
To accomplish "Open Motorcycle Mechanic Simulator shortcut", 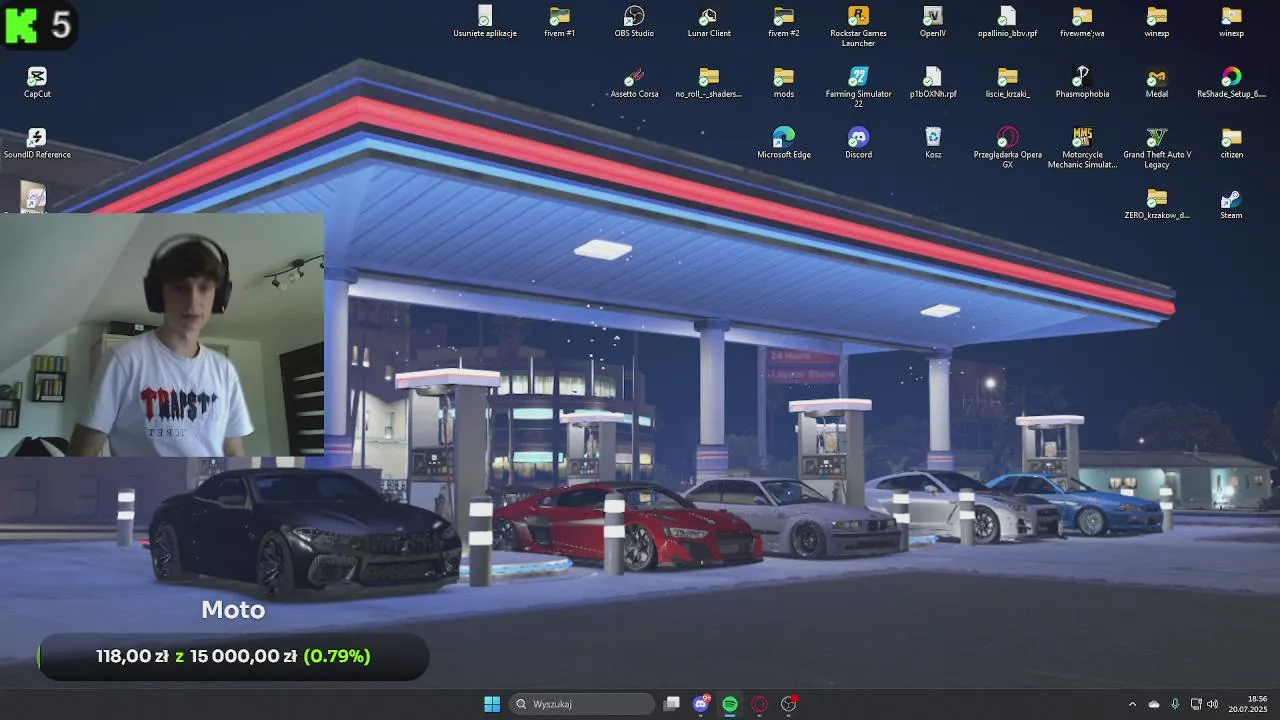I will tap(1082, 148).
